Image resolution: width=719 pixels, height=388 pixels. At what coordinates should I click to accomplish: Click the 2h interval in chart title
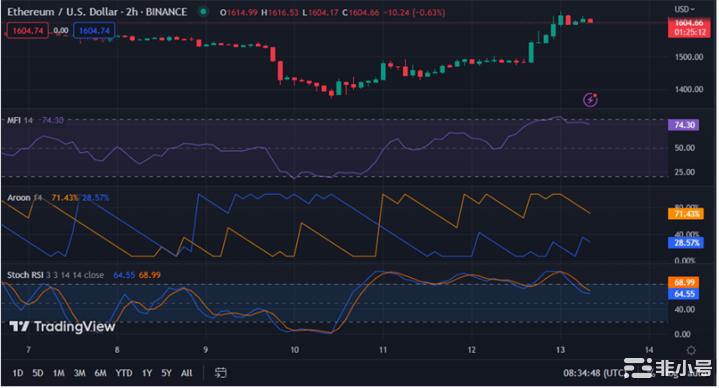pos(132,11)
